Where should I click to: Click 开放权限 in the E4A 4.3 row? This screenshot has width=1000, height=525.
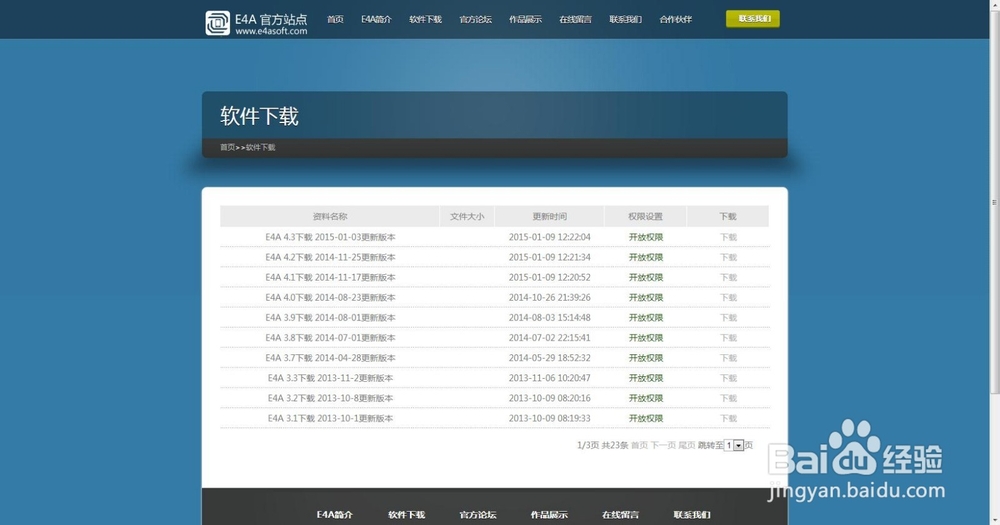[x=646, y=237]
